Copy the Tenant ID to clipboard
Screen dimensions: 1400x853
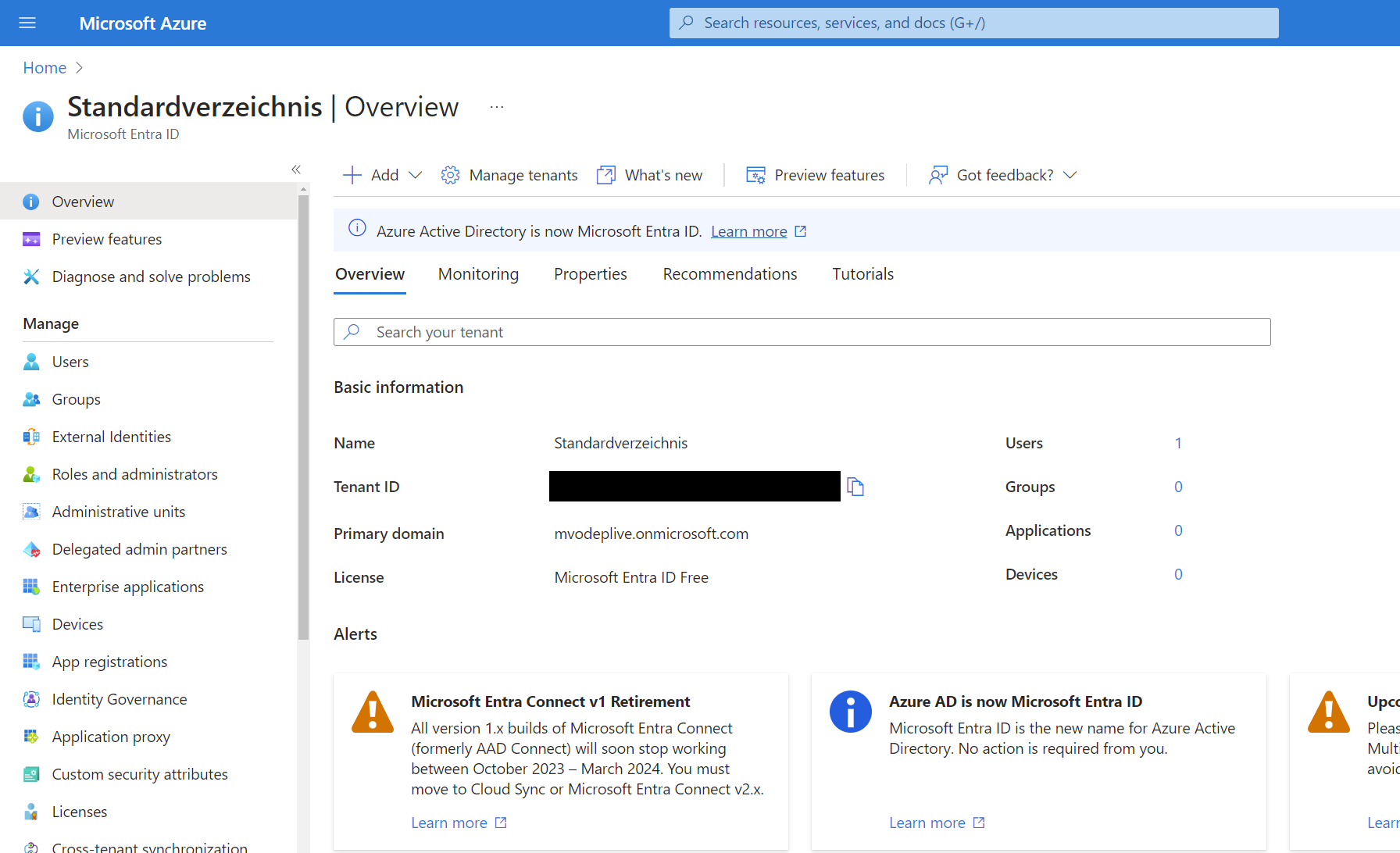(x=855, y=487)
